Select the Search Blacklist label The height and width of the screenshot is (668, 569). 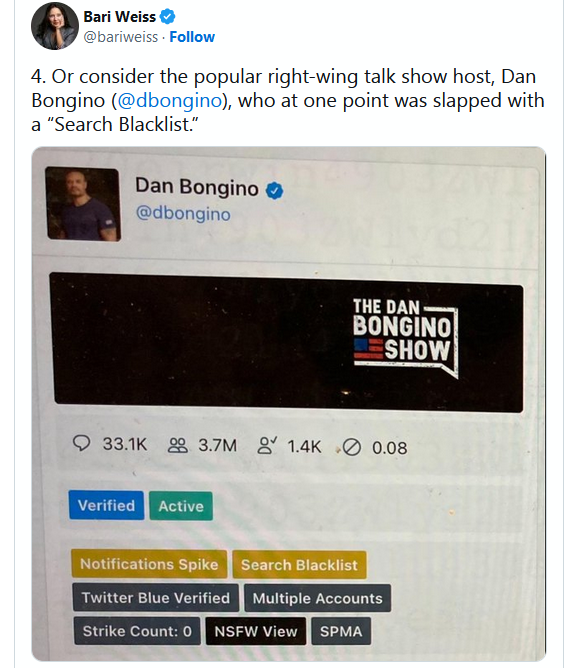[x=299, y=565]
